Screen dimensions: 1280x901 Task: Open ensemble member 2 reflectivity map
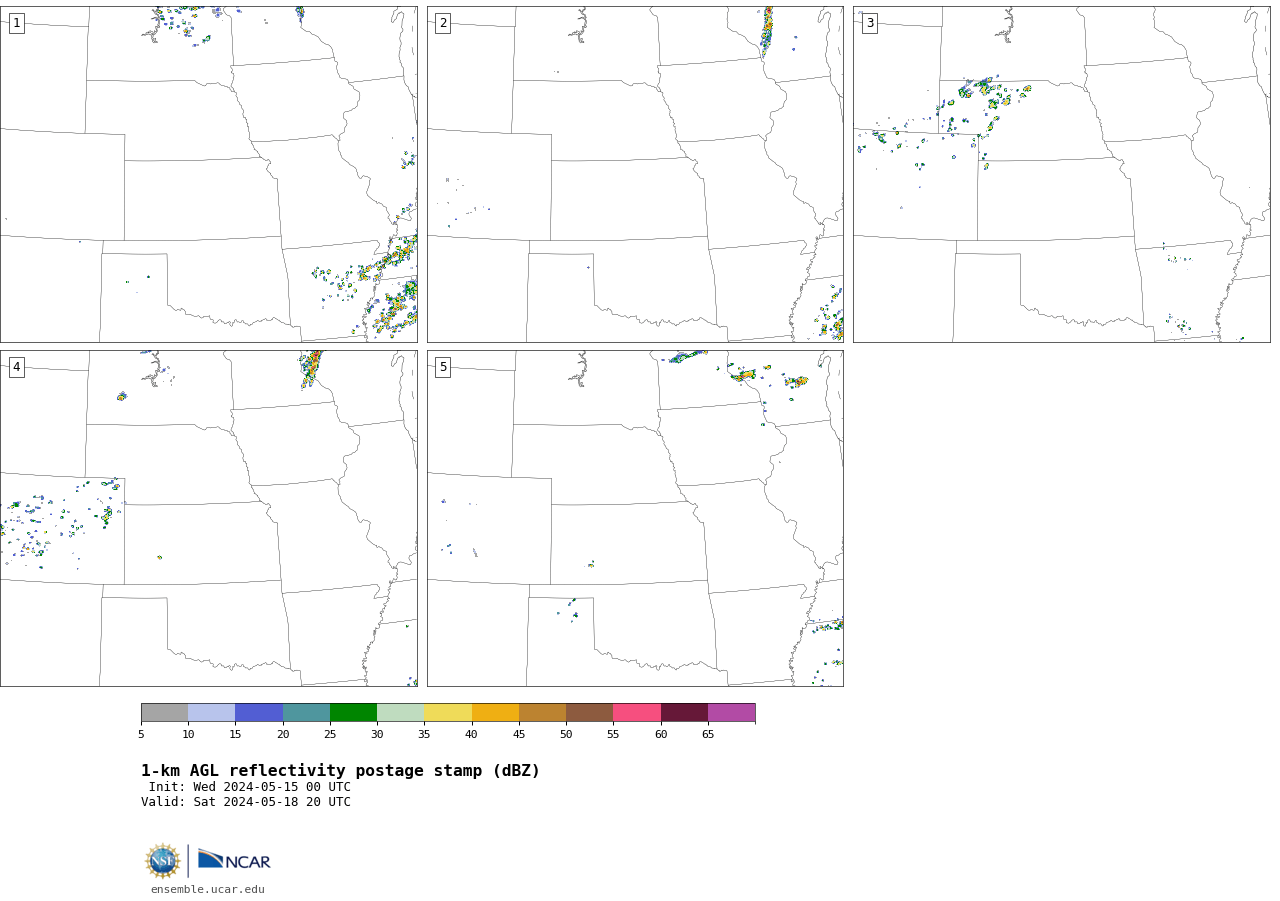click(635, 174)
